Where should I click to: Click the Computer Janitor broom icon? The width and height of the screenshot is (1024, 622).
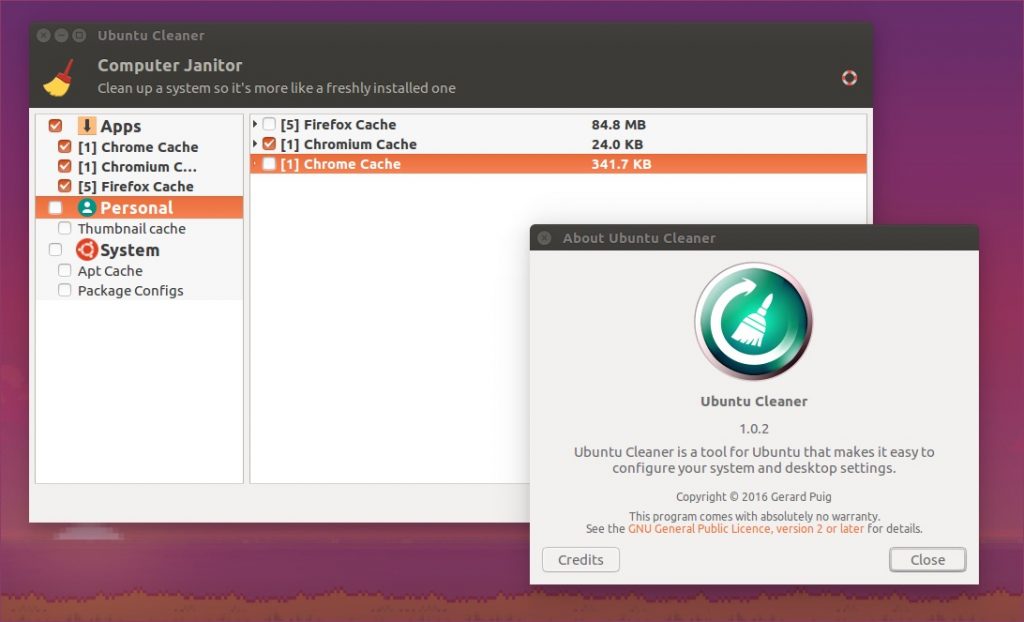click(58, 75)
